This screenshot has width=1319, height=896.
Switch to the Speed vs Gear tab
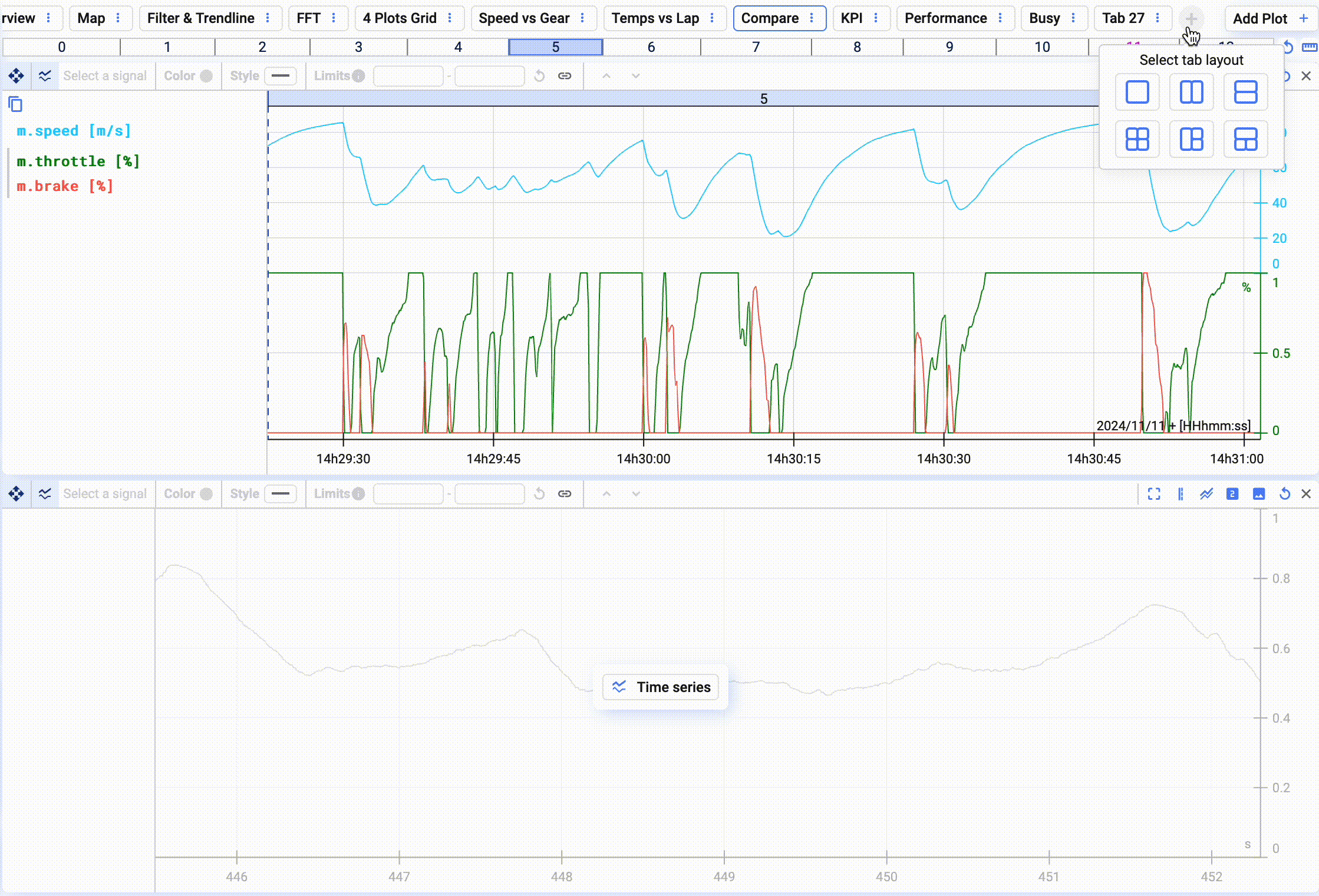click(523, 18)
